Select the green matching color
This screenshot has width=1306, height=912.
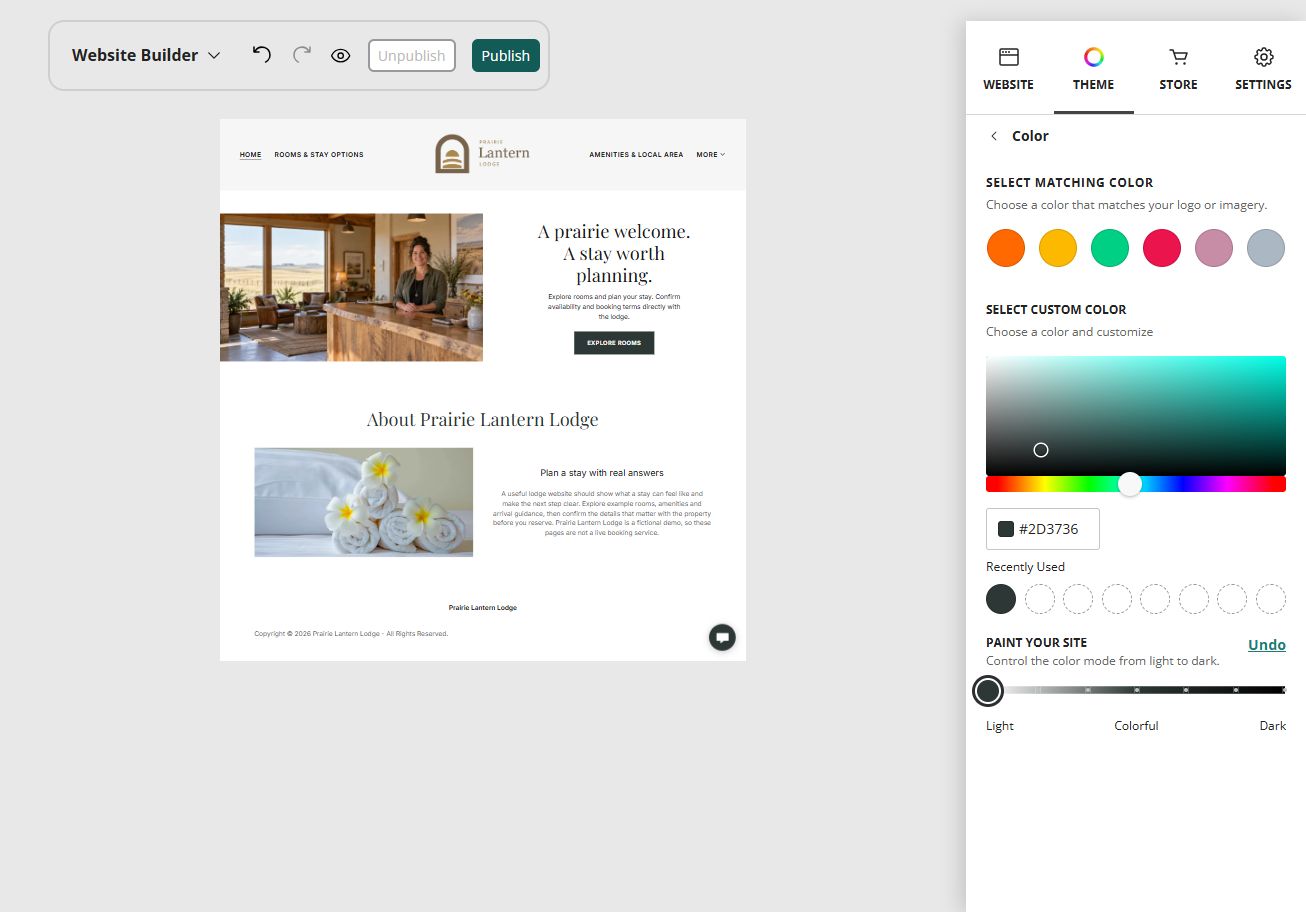(x=1110, y=248)
